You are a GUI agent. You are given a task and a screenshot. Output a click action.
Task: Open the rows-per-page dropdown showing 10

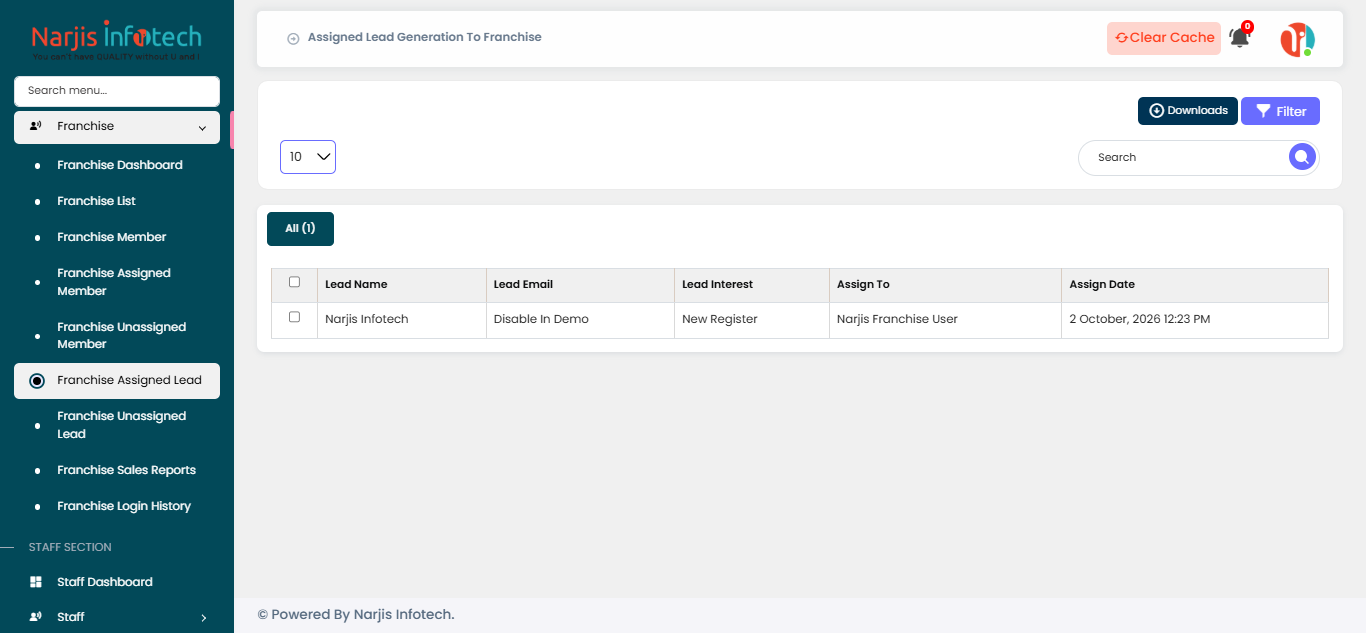click(x=308, y=157)
